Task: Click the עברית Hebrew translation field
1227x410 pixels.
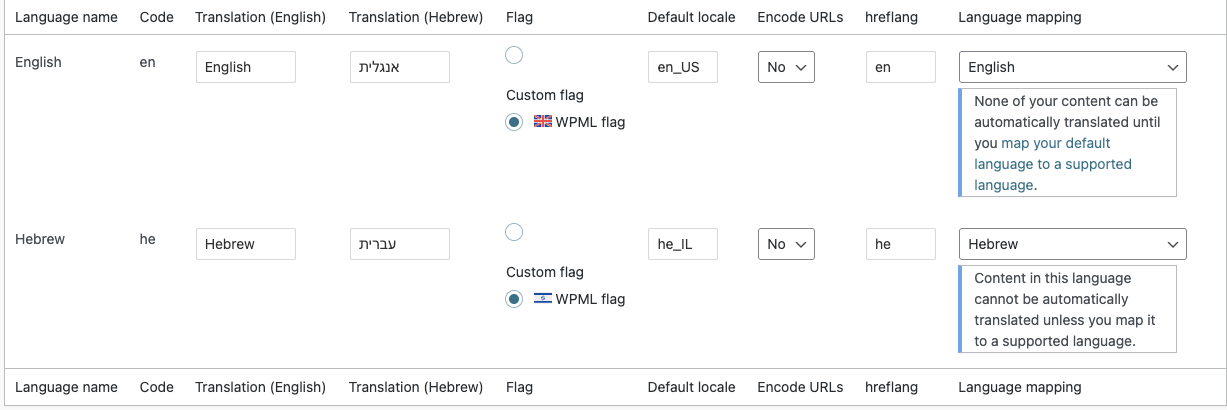Action: click(400, 244)
